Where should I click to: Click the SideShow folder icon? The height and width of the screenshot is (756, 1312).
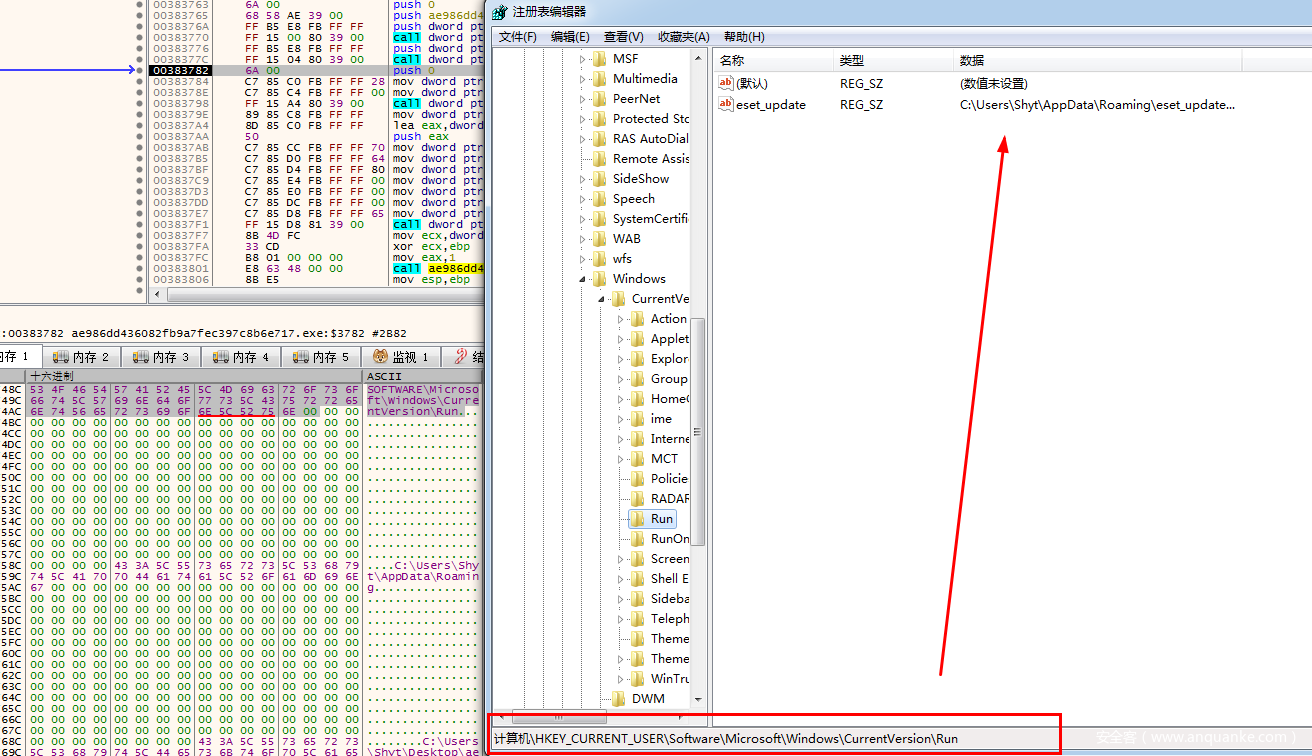tap(599, 179)
